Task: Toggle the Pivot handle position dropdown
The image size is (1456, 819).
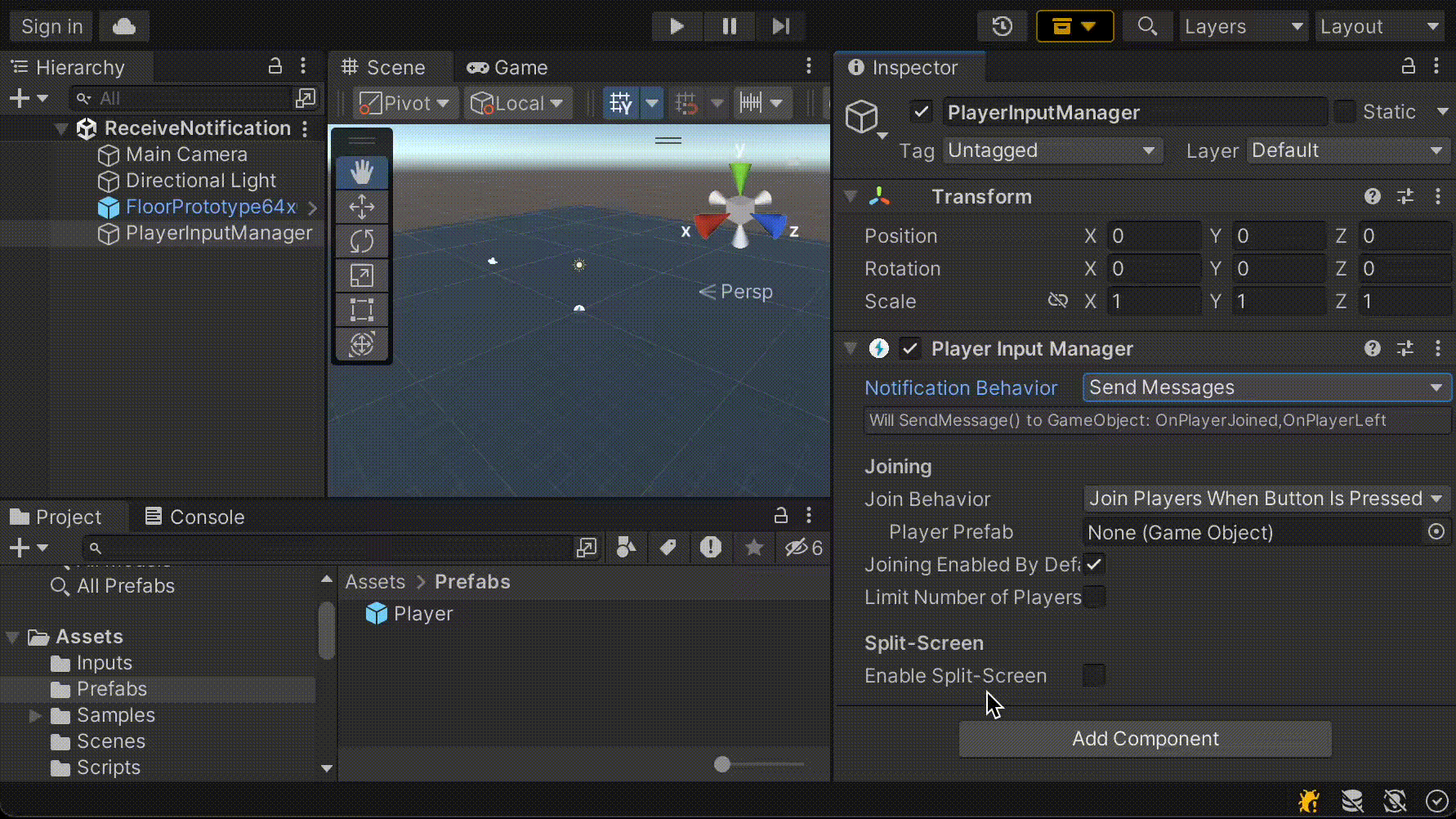Action: pos(405,103)
